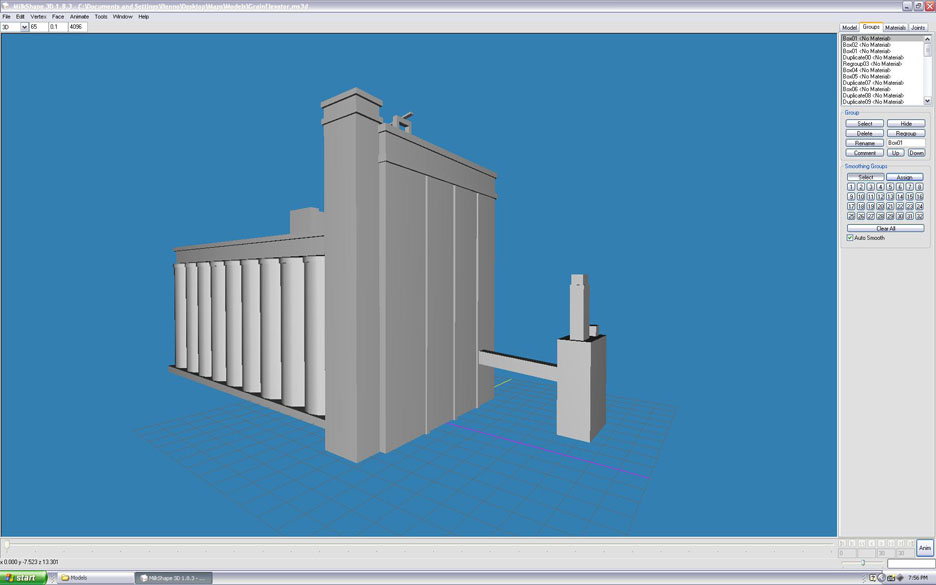
Task: Click the animation timeline slider handle
Action: 7,544
